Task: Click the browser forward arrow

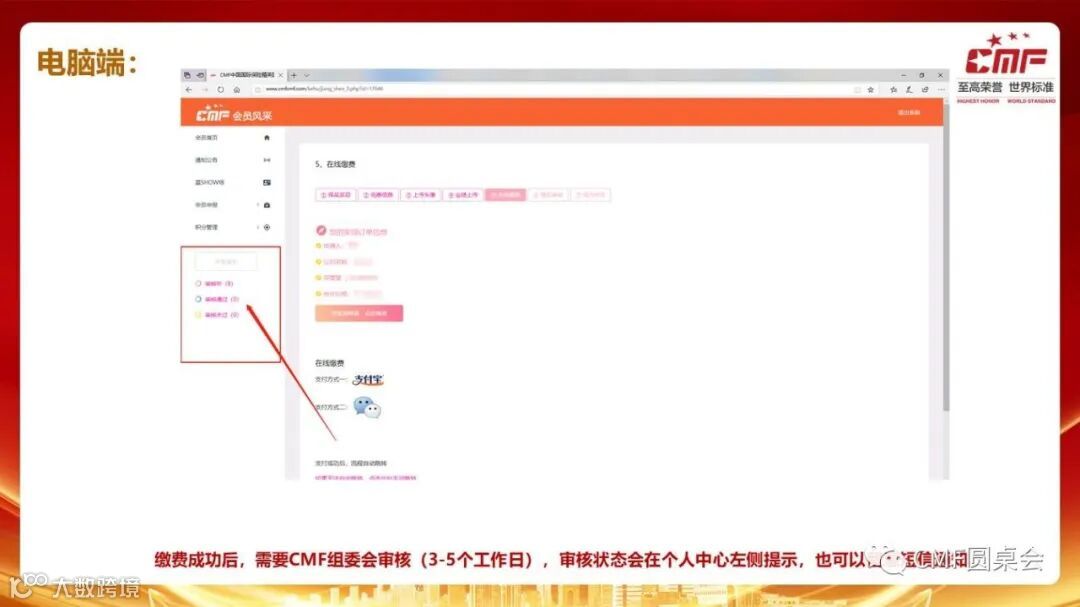Action: click(205, 90)
